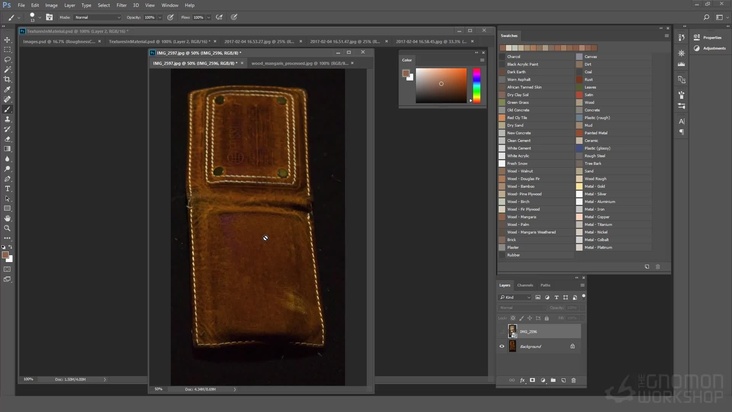Click the delete layer trash icon
The image size is (732, 412).
coord(574,380)
